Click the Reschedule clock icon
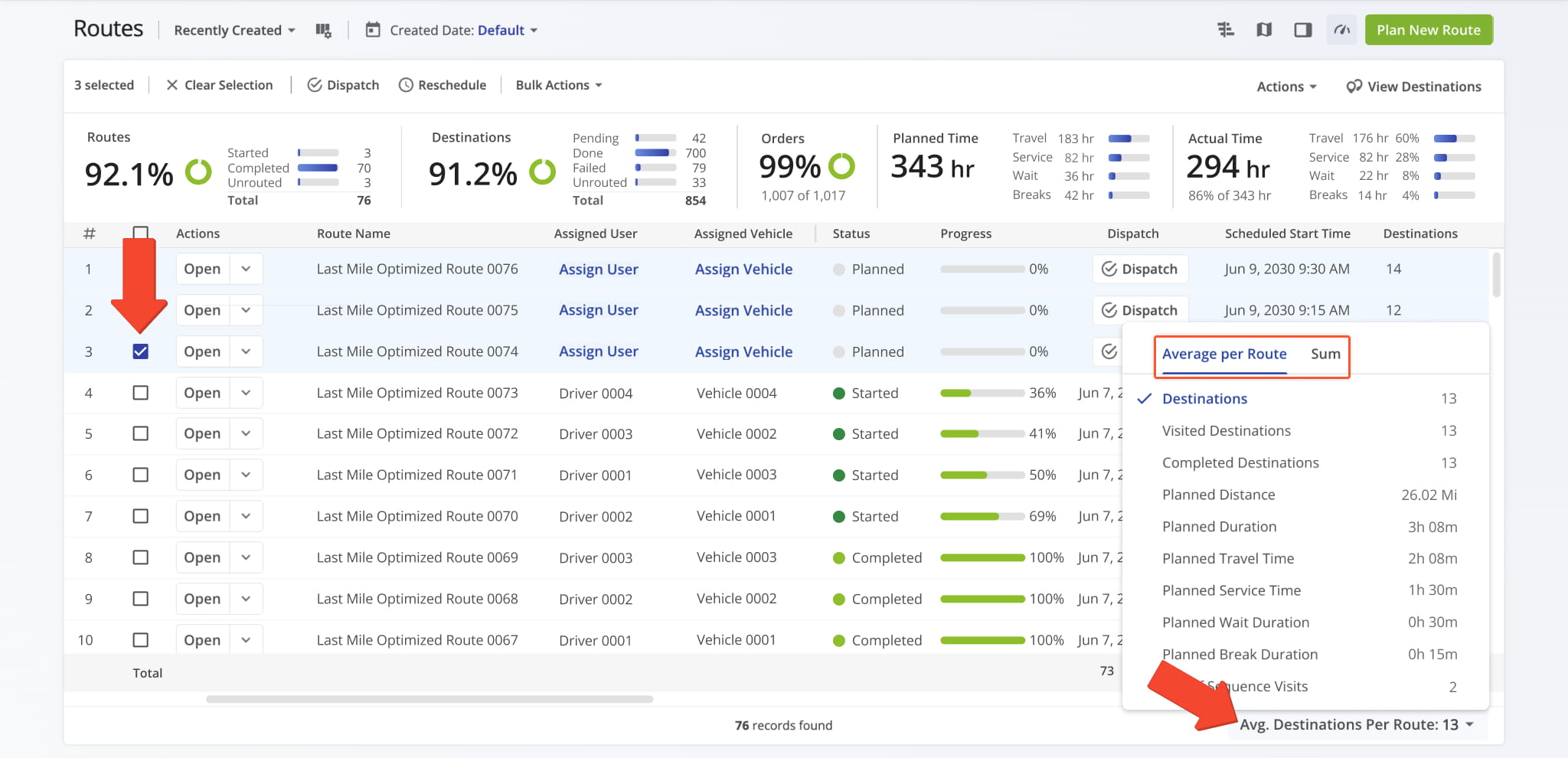The image size is (1568, 758). point(406,85)
